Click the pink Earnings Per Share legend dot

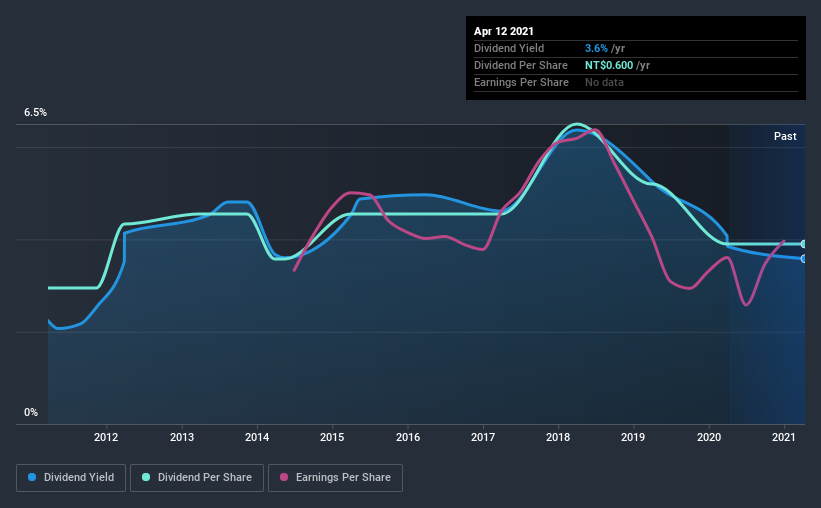point(284,477)
